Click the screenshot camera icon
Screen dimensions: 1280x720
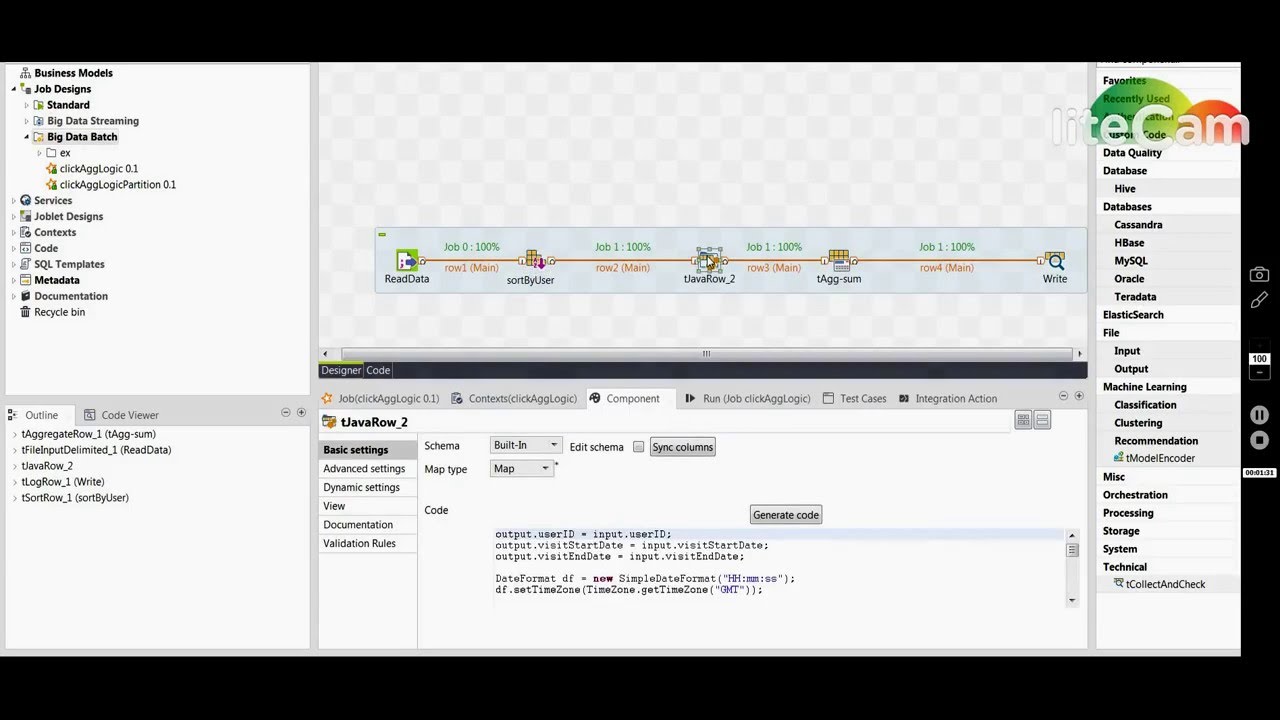pyautogui.click(x=1259, y=274)
